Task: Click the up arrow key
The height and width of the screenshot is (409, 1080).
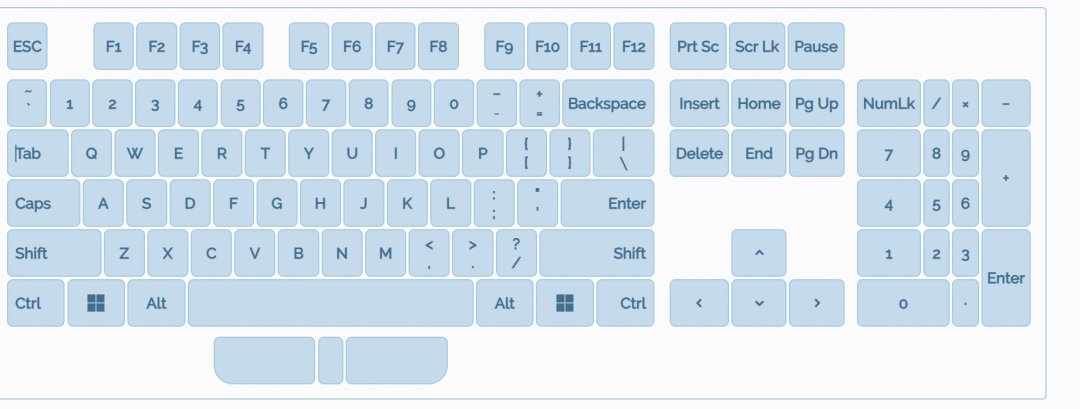Action: tap(758, 253)
